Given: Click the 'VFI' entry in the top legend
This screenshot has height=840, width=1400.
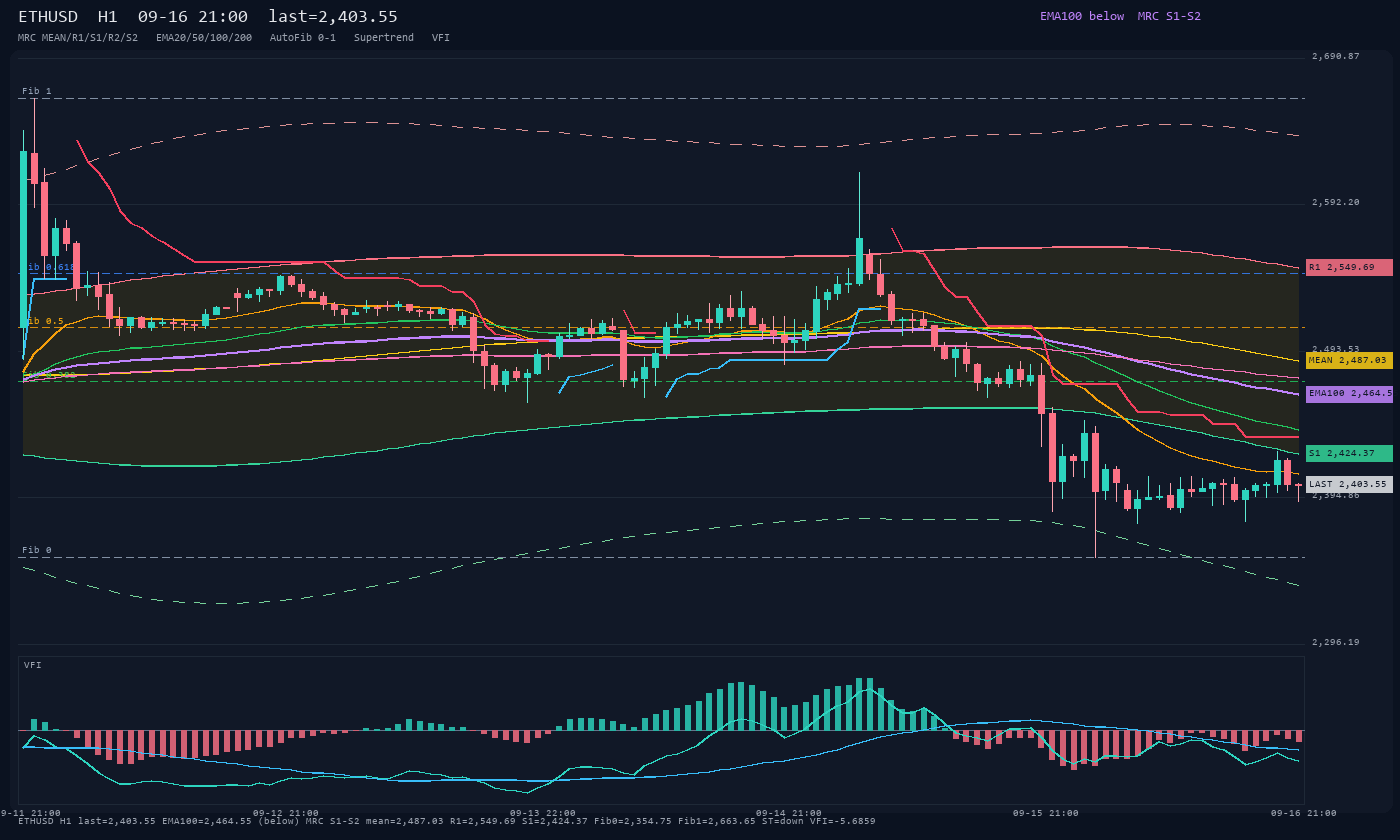Looking at the screenshot, I should pyautogui.click(x=441, y=38).
